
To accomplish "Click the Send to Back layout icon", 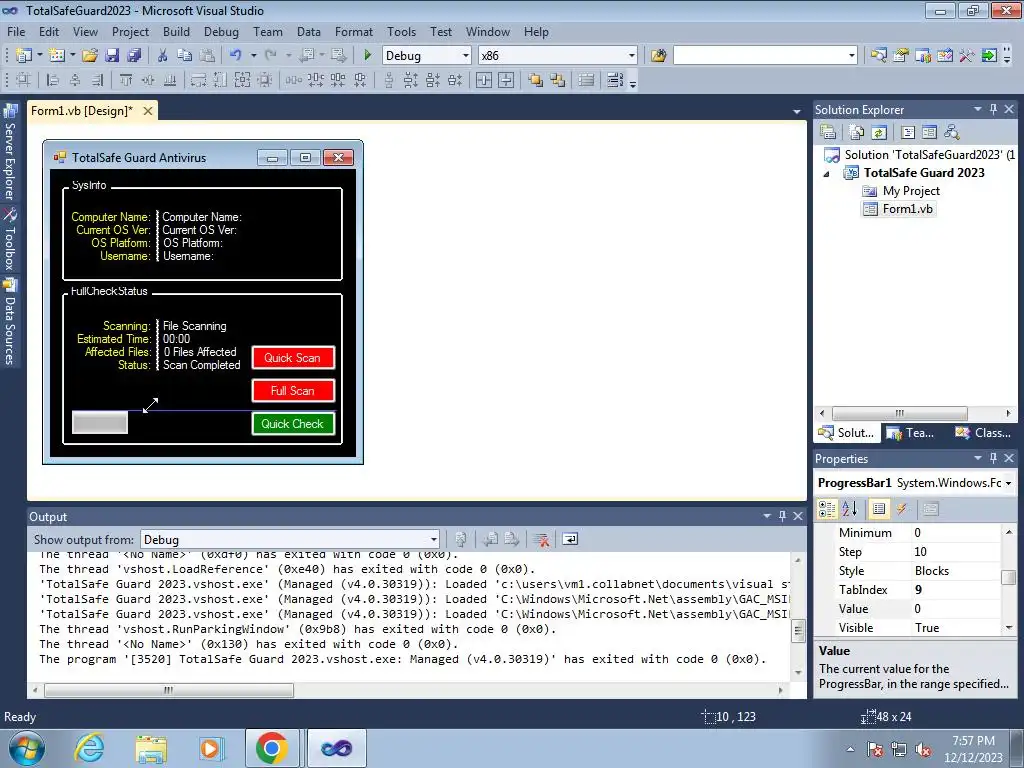I will point(558,80).
